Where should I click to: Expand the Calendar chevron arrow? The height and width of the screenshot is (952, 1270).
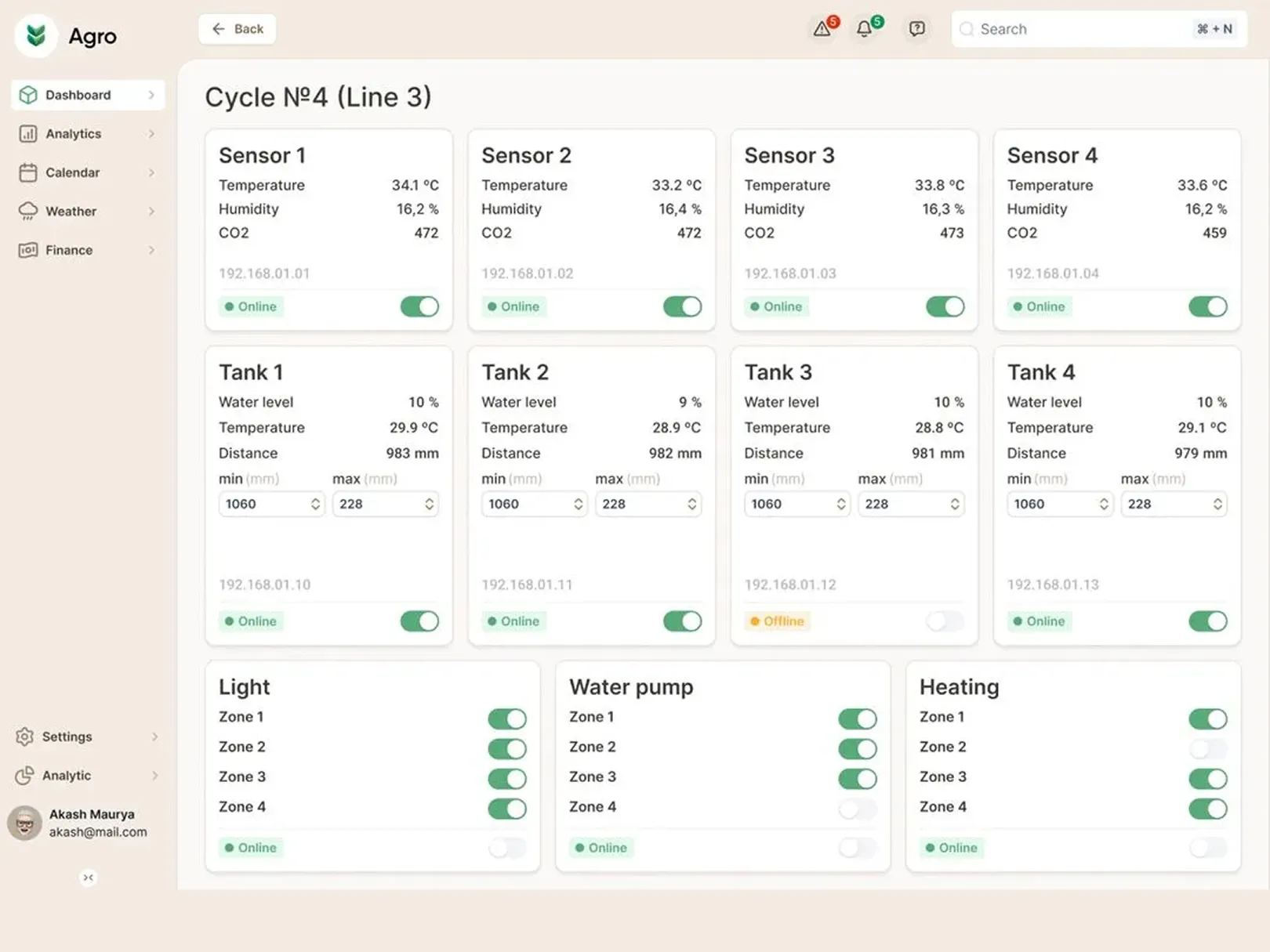click(x=151, y=172)
